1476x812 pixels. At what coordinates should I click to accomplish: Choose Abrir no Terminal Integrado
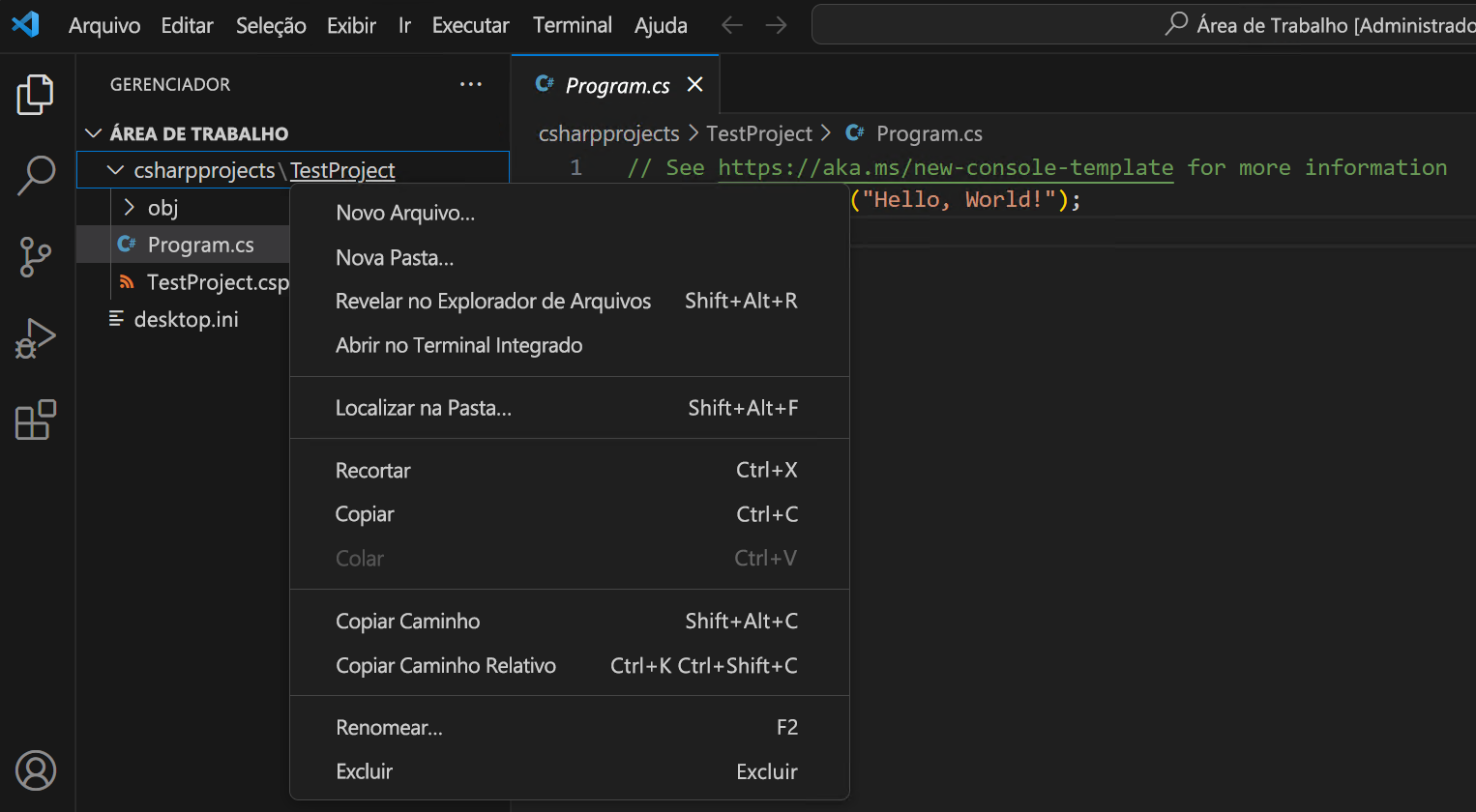click(570, 345)
